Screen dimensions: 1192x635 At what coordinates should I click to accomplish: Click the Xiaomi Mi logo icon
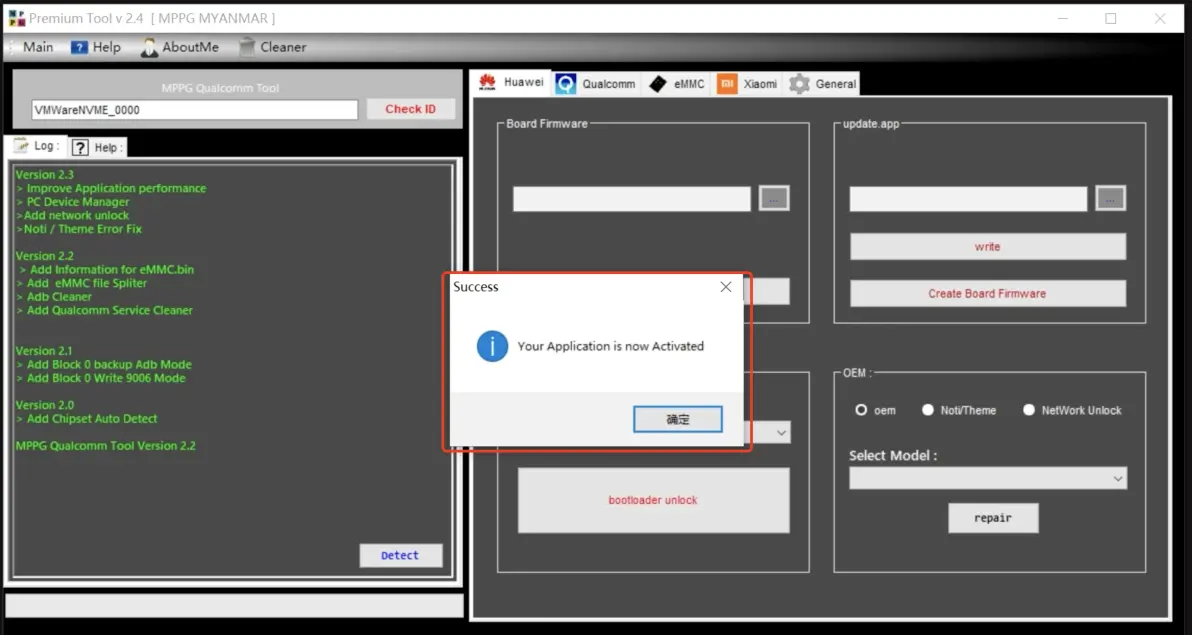point(727,84)
